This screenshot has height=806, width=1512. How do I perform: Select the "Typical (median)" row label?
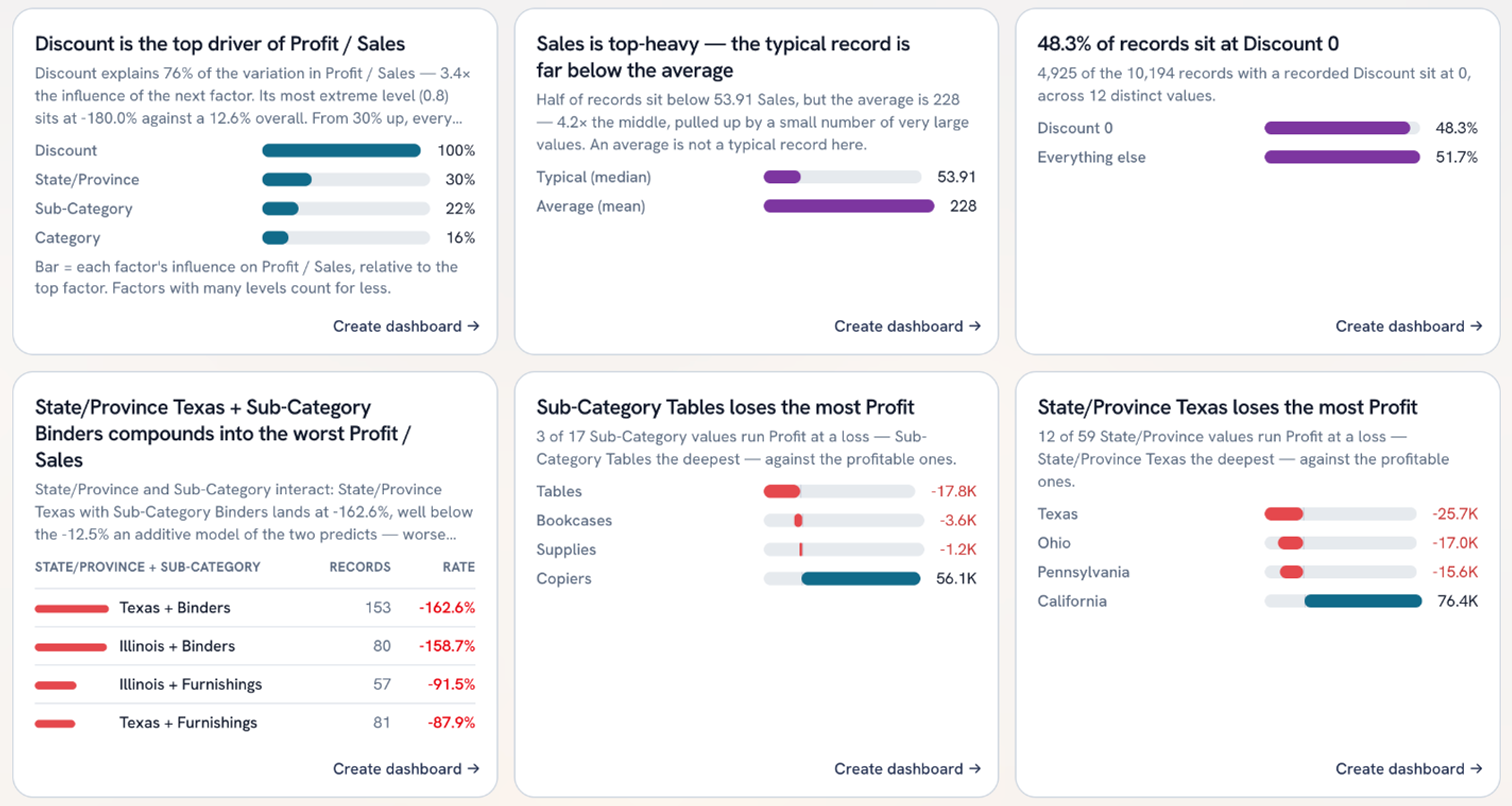(x=593, y=177)
